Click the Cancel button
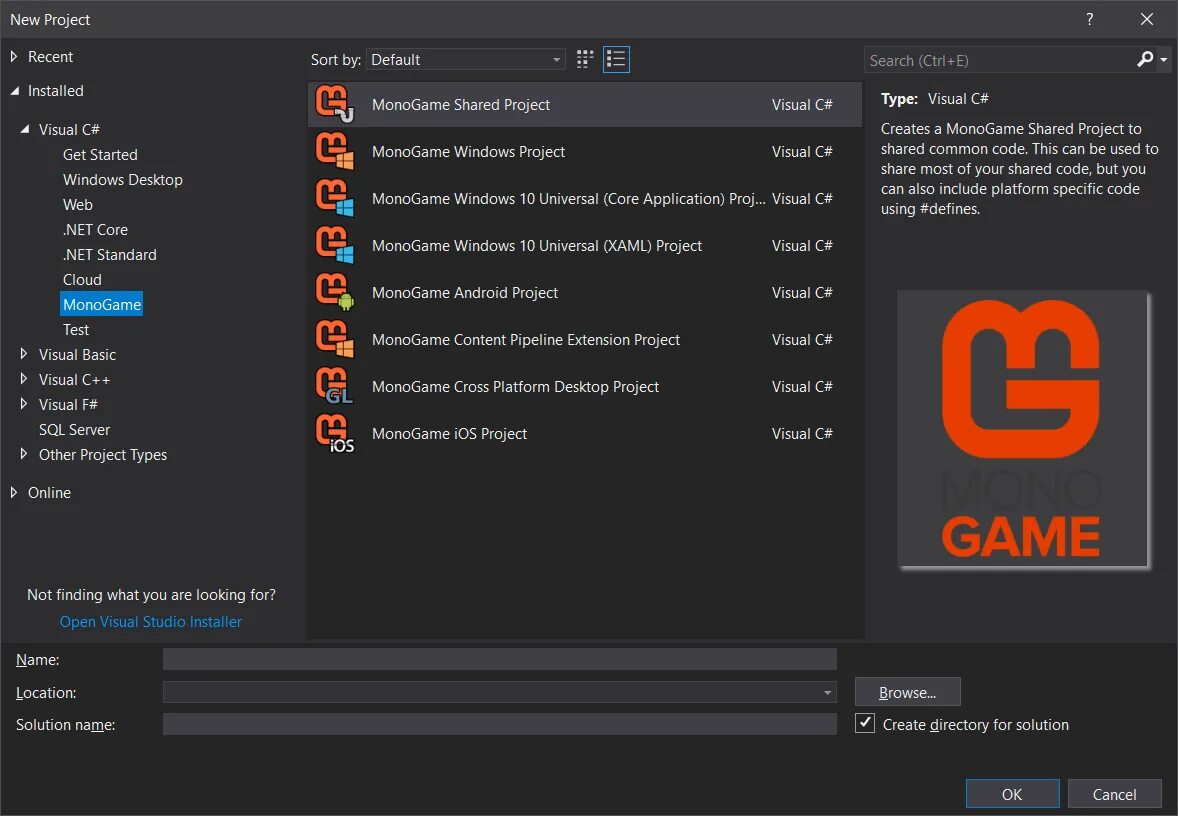Viewport: 1178px width, 816px height. point(1114,794)
